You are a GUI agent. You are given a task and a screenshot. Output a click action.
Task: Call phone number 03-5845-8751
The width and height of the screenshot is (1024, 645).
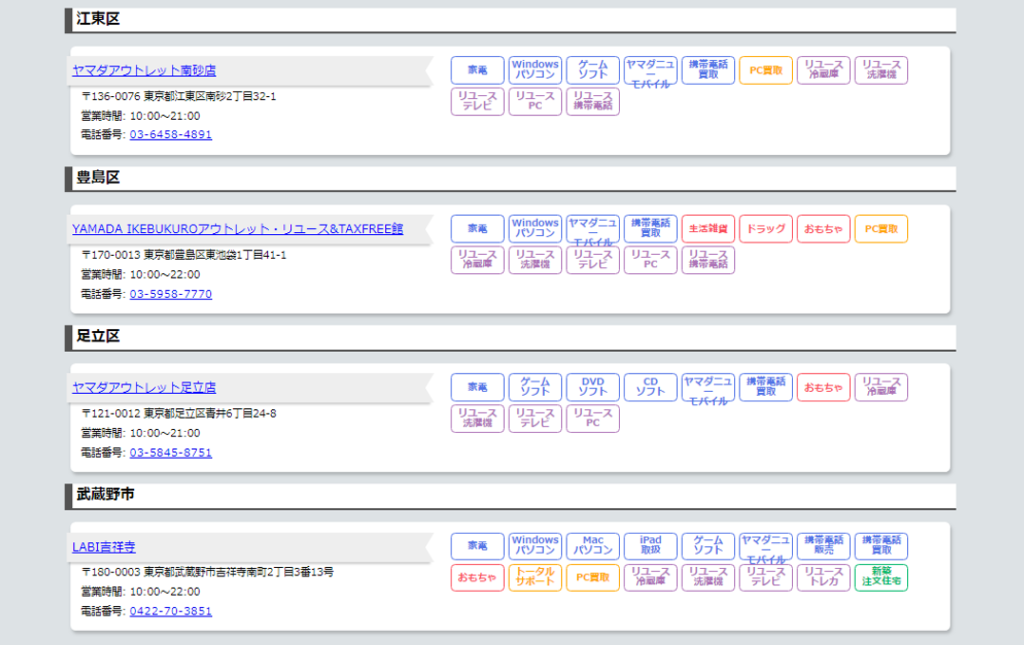pyautogui.click(x=170, y=452)
